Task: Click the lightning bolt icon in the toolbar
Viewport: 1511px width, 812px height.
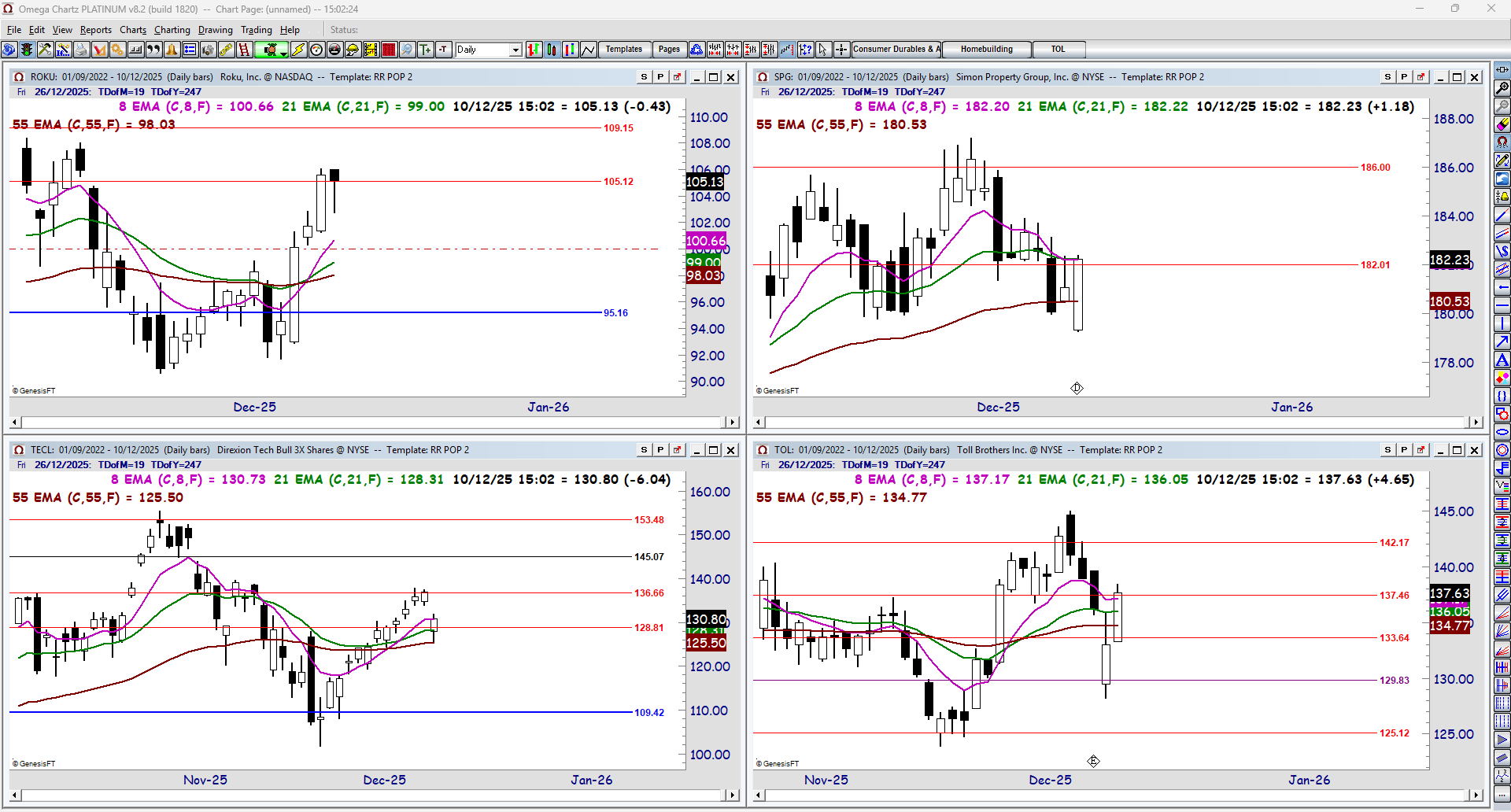Action: 298,50
